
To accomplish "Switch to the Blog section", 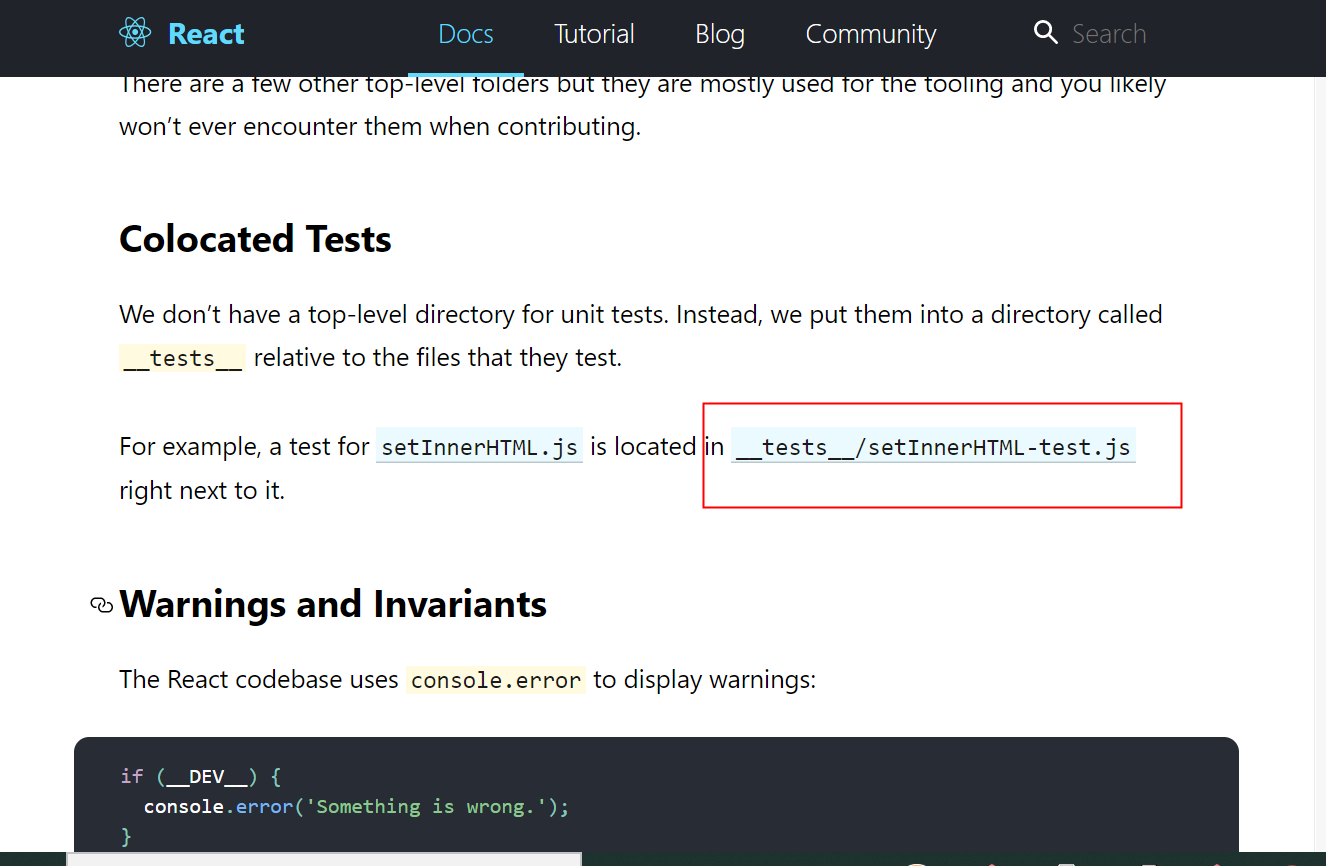I will (720, 34).
